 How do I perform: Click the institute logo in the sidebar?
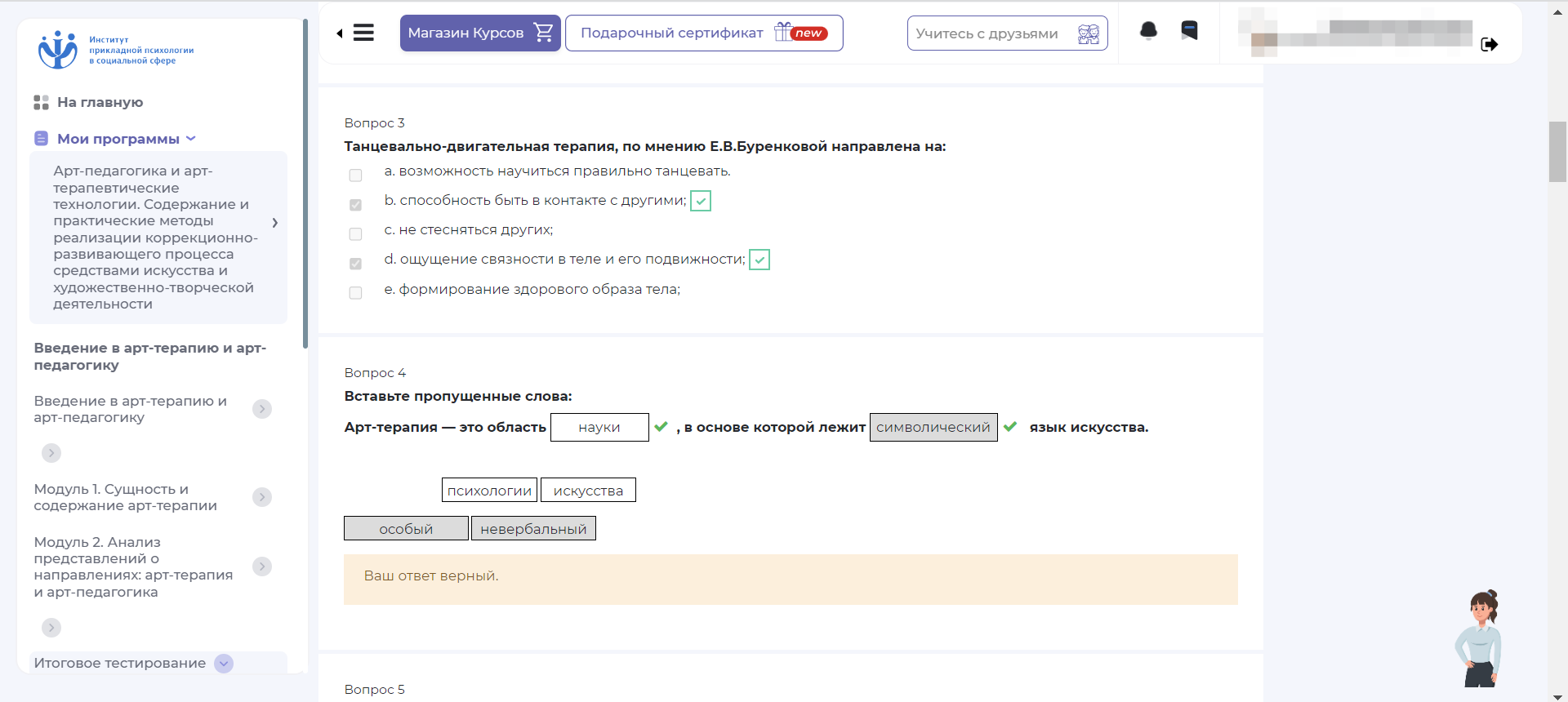click(x=116, y=50)
